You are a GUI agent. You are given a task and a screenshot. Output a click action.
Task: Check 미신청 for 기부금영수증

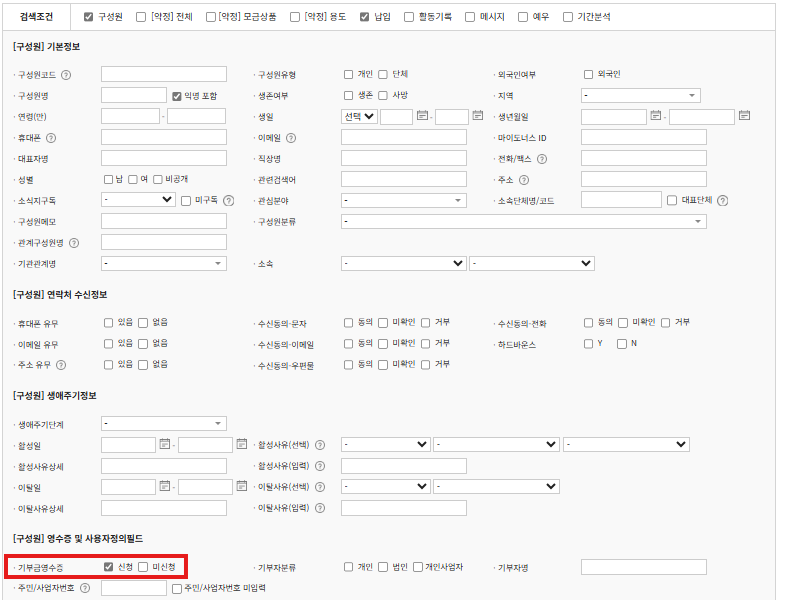[143, 567]
